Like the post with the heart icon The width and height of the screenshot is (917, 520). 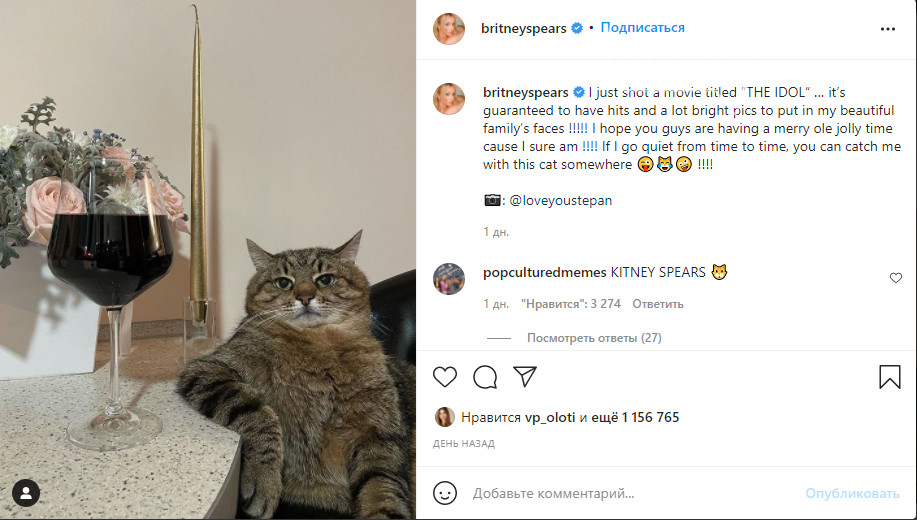coord(444,377)
